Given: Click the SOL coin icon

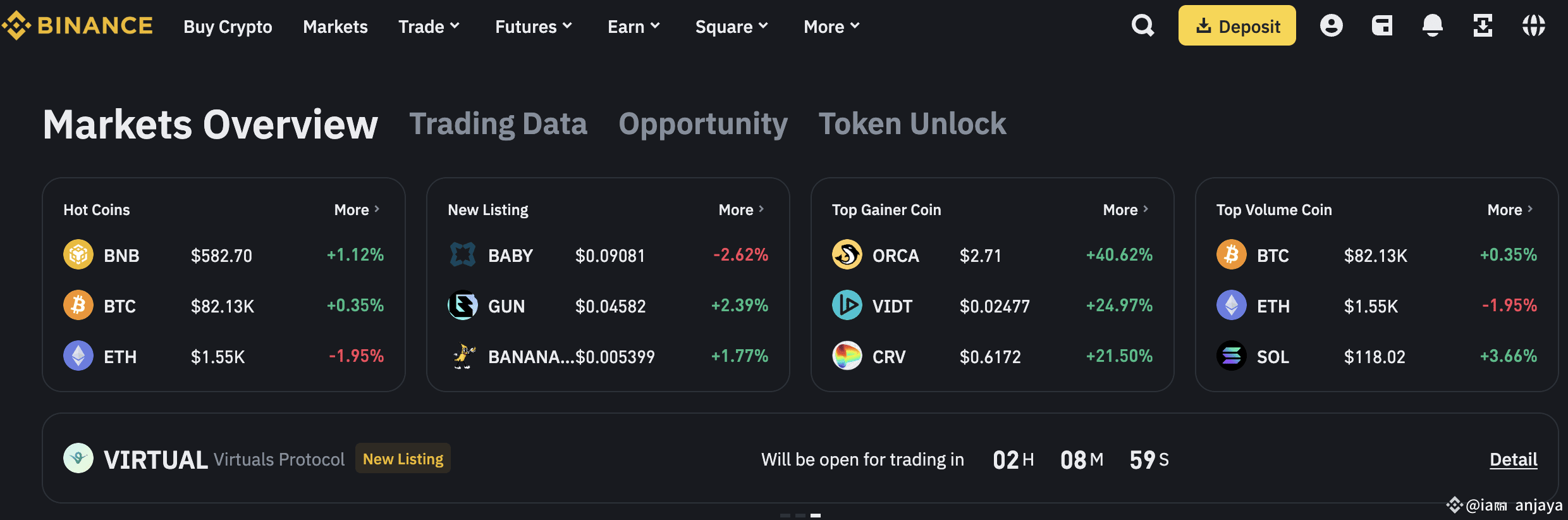Looking at the screenshot, I should 1231,356.
